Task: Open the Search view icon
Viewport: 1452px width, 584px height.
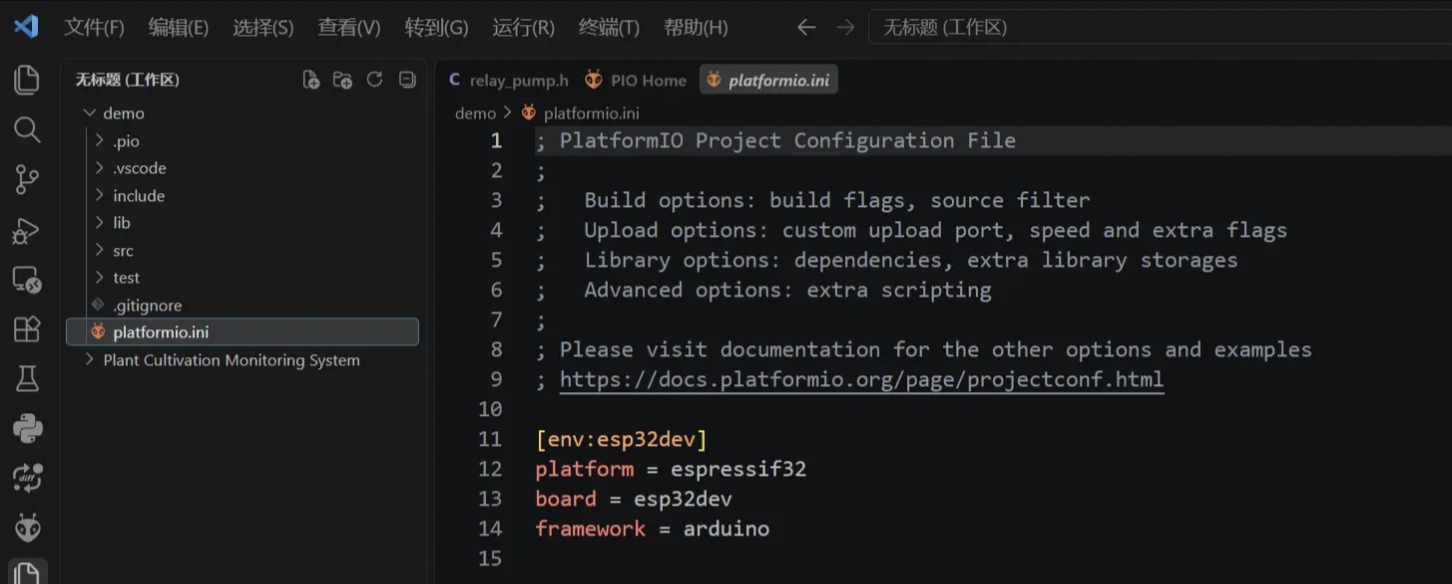Action: tap(26, 130)
